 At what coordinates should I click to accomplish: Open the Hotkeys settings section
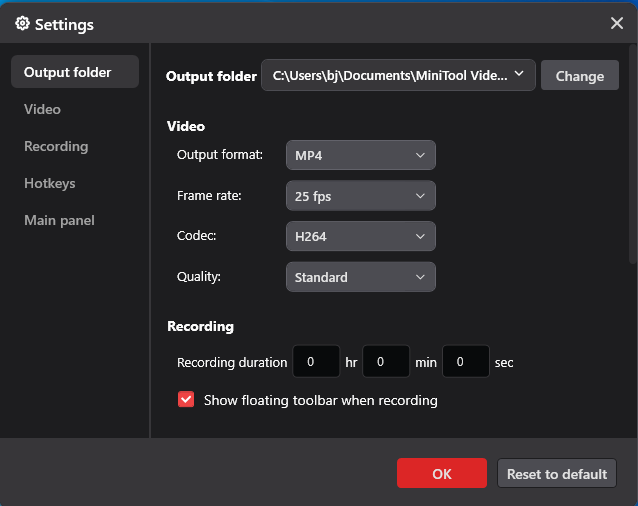(x=50, y=183)
